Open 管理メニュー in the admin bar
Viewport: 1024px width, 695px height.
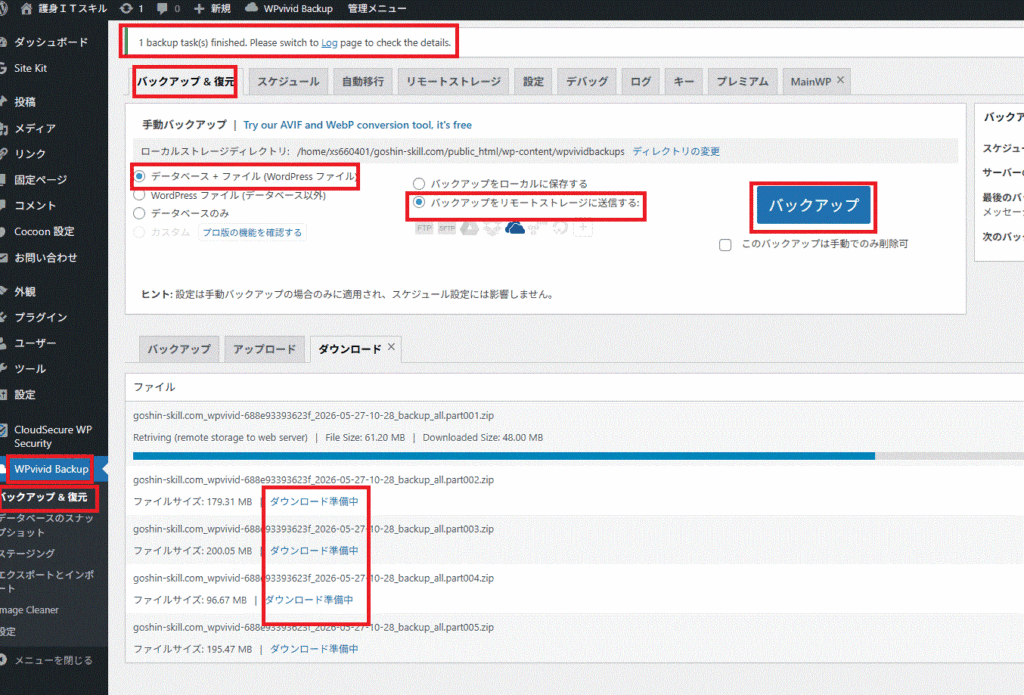pos(377,8)
